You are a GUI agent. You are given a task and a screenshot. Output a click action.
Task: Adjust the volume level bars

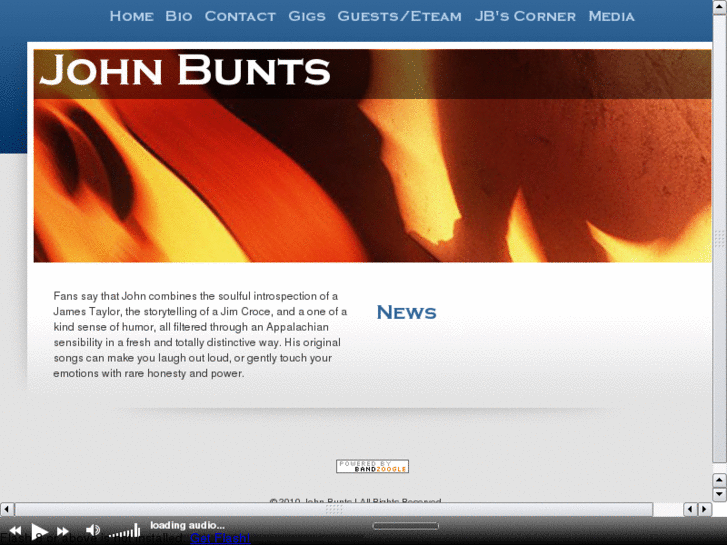click(124, 530)
